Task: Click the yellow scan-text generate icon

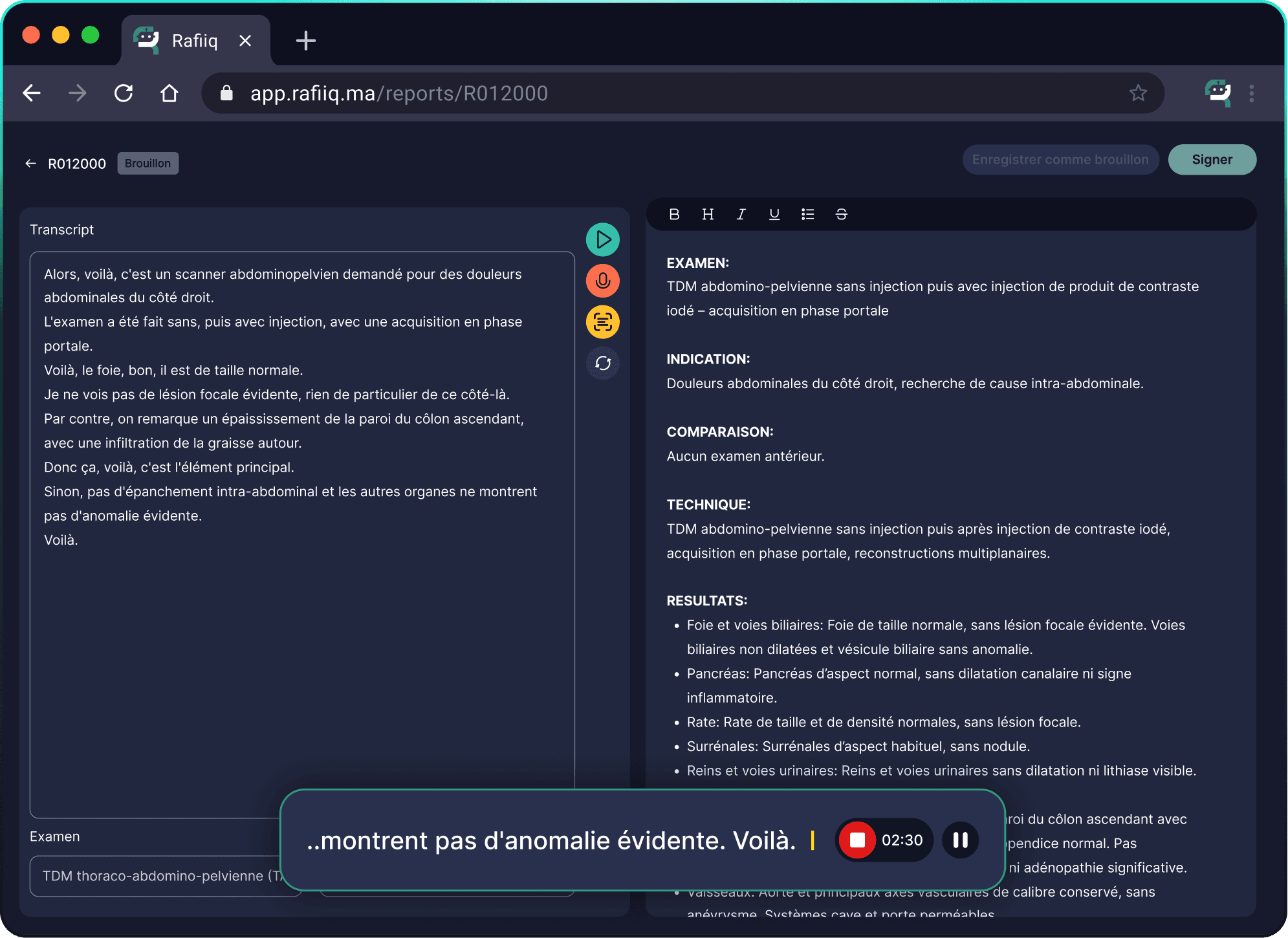Action: pos(602,322)
